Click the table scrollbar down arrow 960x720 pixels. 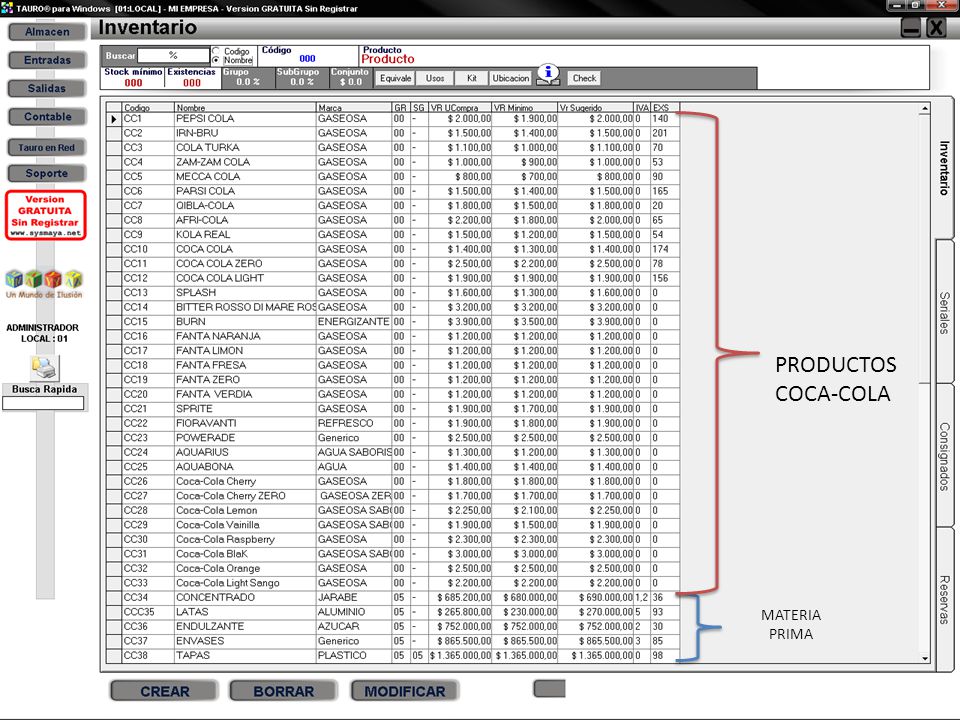[x=924, y=658]
